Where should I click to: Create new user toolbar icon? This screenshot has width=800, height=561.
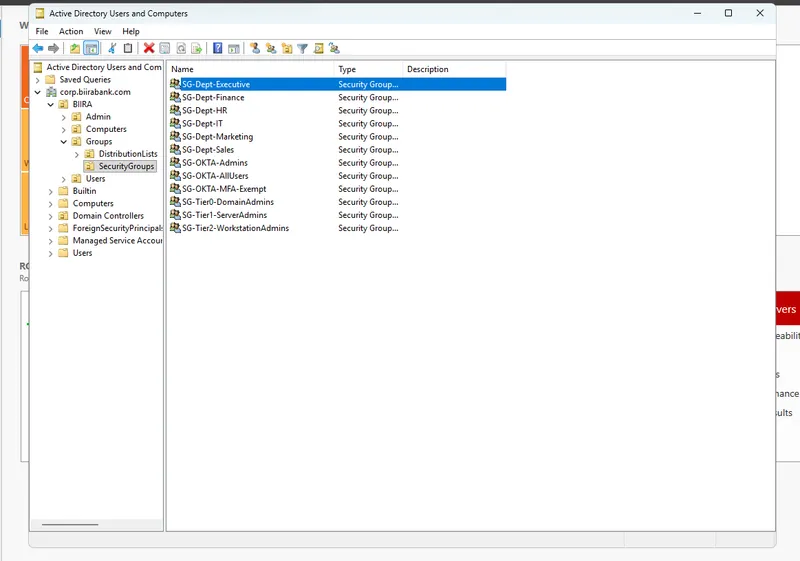(x=255, y=48)
